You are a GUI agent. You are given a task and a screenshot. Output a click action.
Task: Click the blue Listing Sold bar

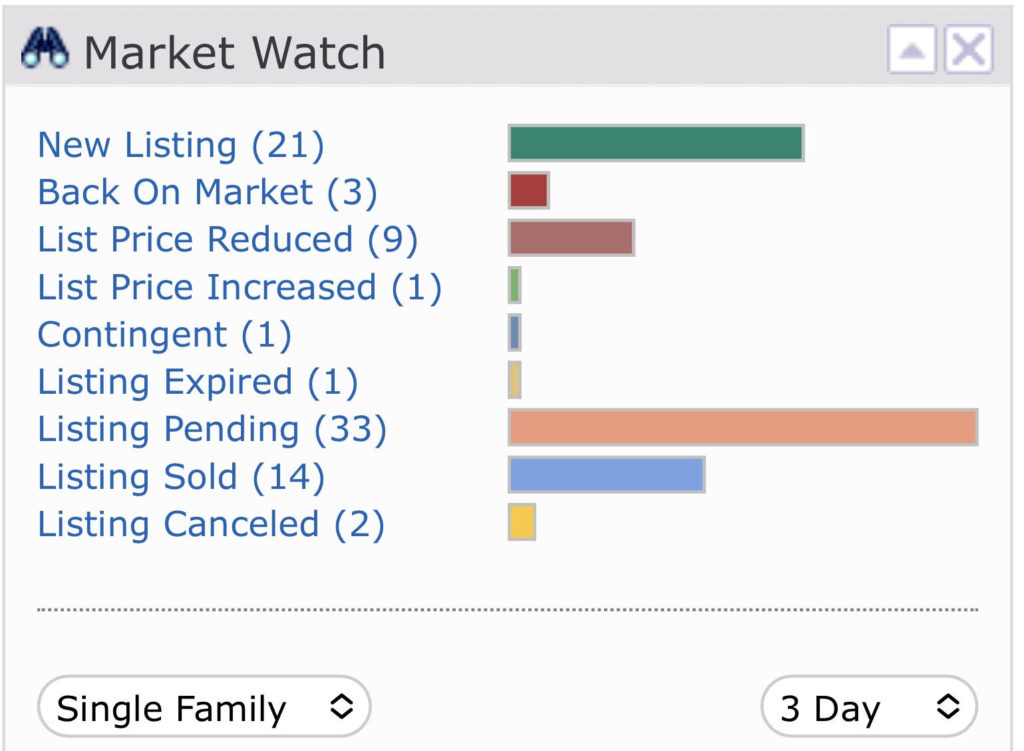point(607,475)
